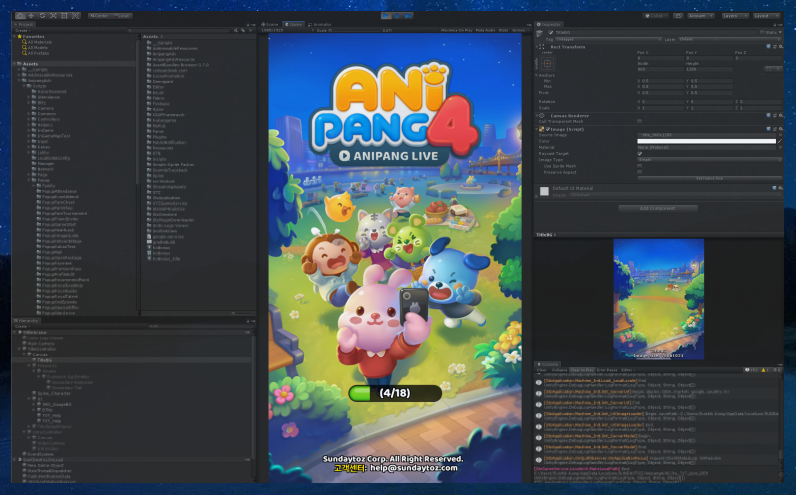Click the Project panel search field
The height and width of the screenshot is (495, 796).
180,30
